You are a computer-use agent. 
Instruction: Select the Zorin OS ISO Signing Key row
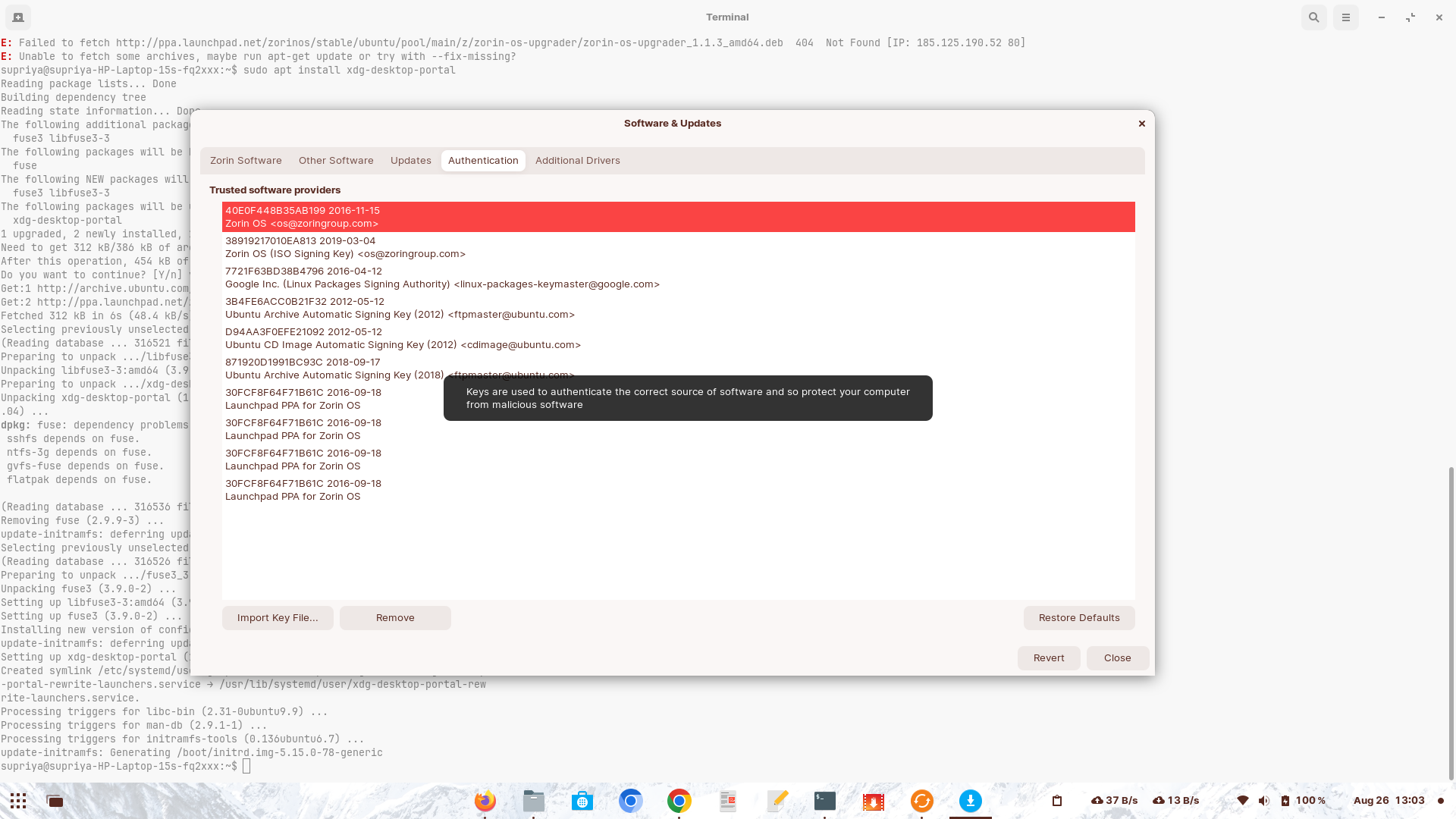coord(679,247)
